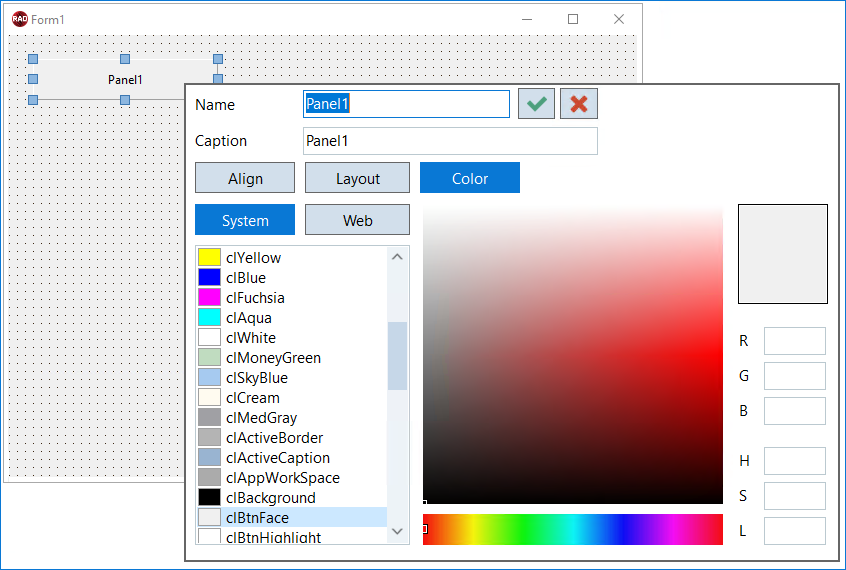The image size is (846, 570).
Task: Open the Layout tab
Action: coord(357,178)
